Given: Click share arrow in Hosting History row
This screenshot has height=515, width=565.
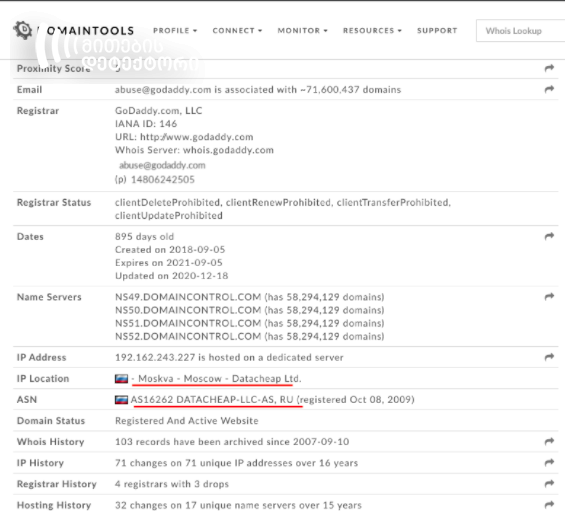Looking at the screenshot, I should click(549, 505).
